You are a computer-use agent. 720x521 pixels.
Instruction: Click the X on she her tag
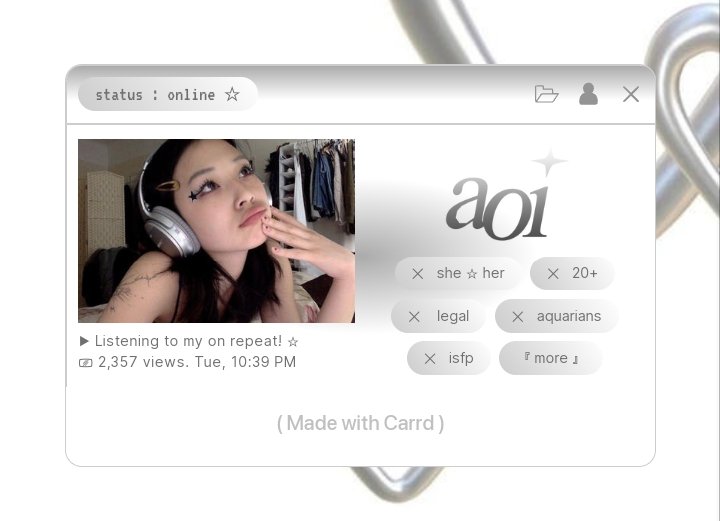pos(417,274)
